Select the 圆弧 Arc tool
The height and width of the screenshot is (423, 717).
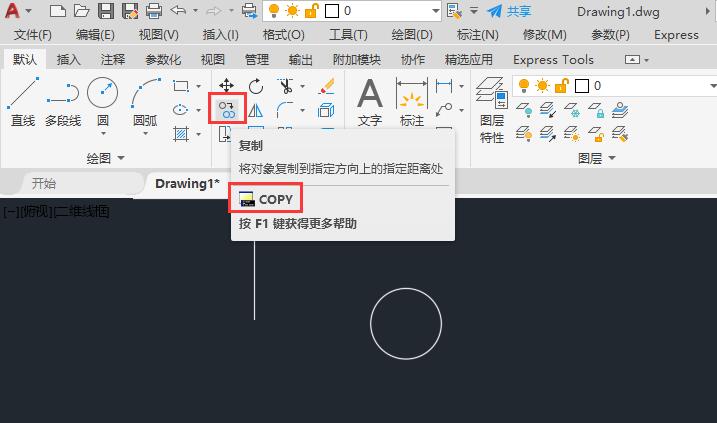(145, 102)
